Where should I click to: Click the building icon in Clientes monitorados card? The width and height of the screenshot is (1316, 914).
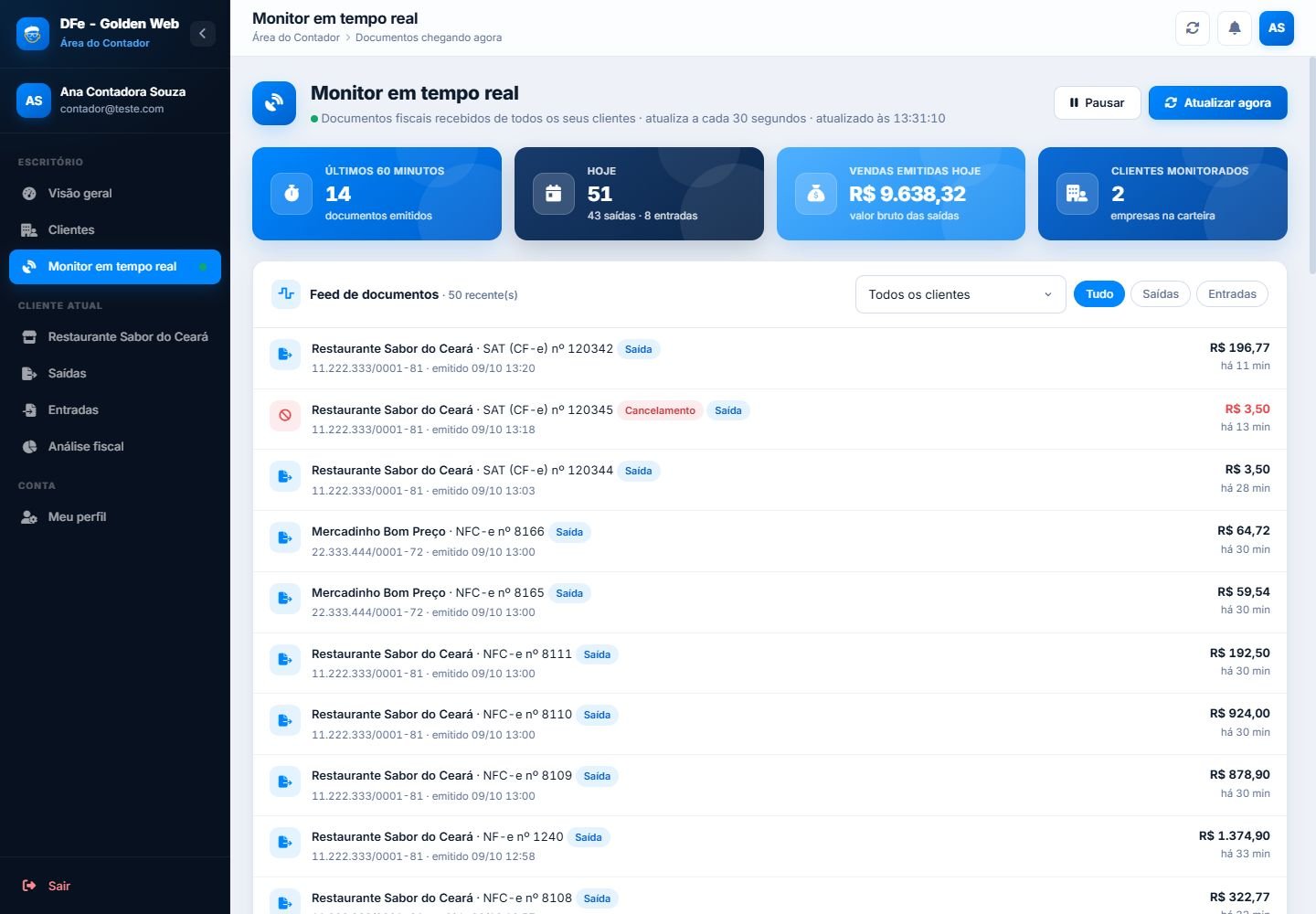(1077, 194)
